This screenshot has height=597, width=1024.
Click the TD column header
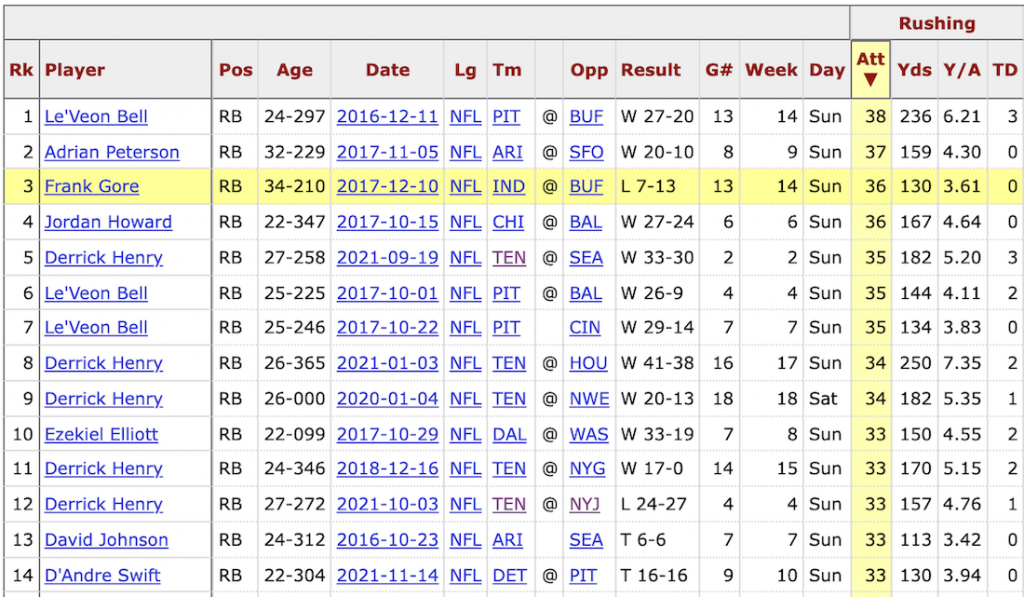coord(1004,70)
